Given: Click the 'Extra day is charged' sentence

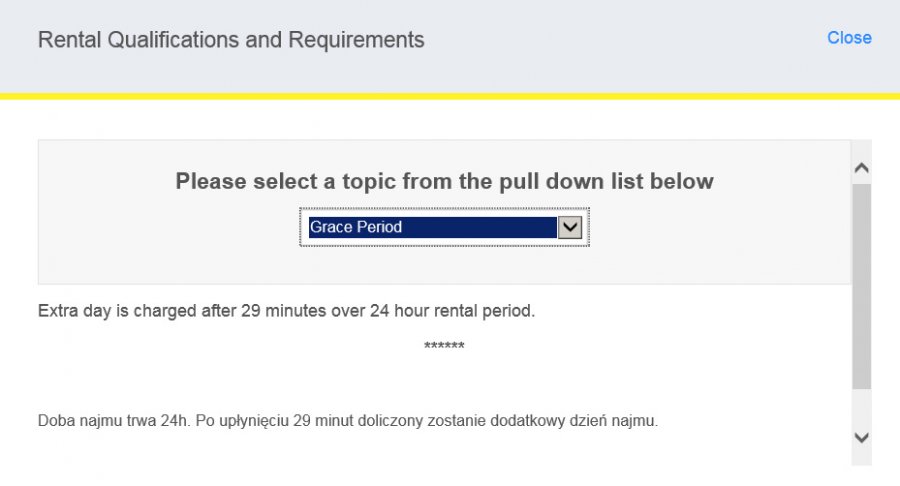Looking at the screenshot, I should 286,311.
